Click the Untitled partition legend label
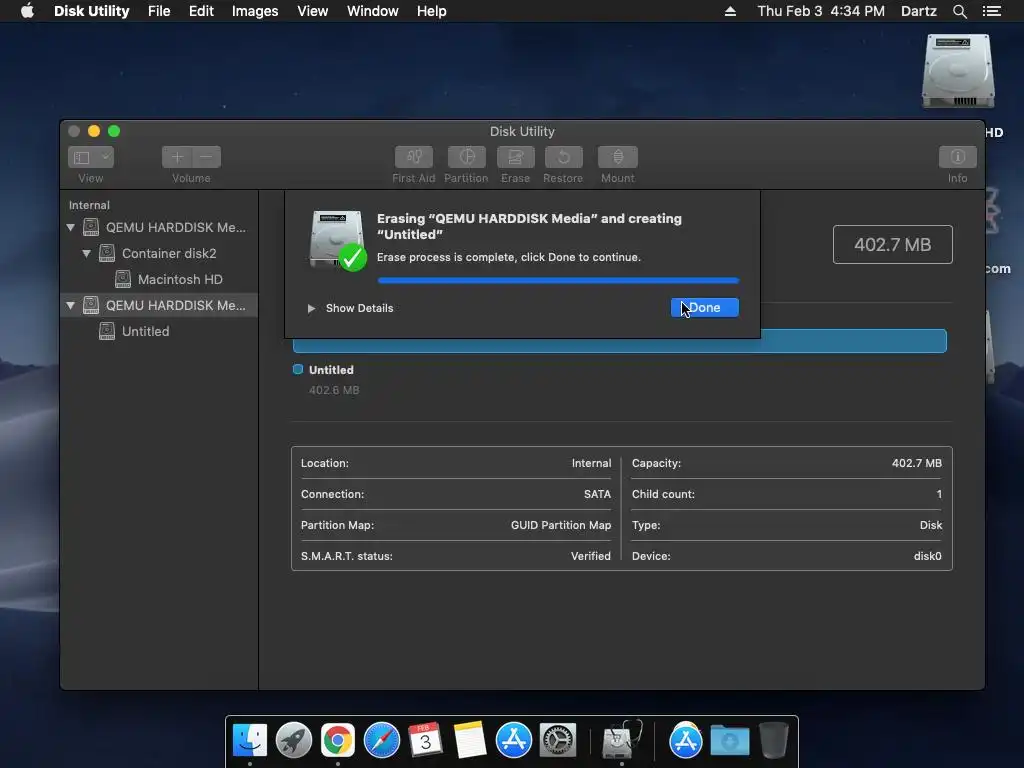Viewport: 1024px width, 768px height. 331,370
